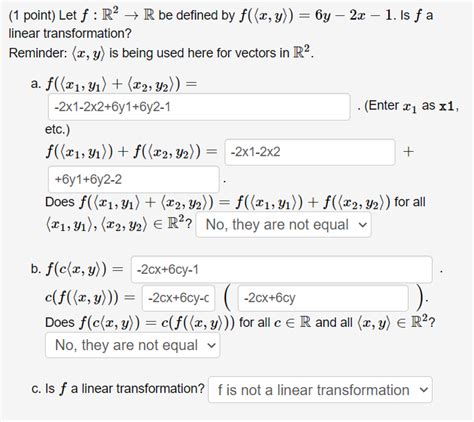474x422 pixels.
Task: Click the 'Reminder' vector notation line
Action: (x=161, y=53)
